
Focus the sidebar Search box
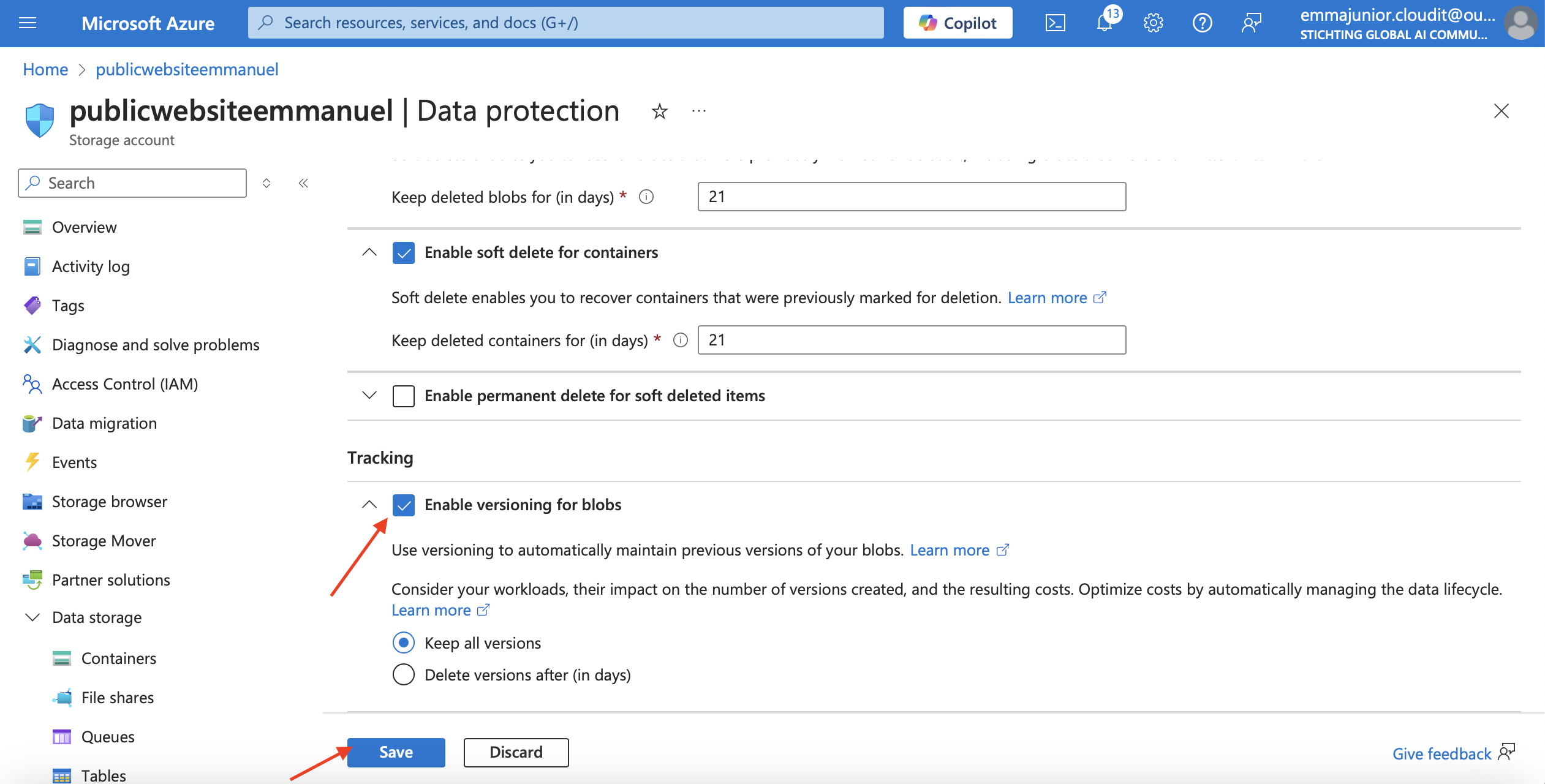132,183
